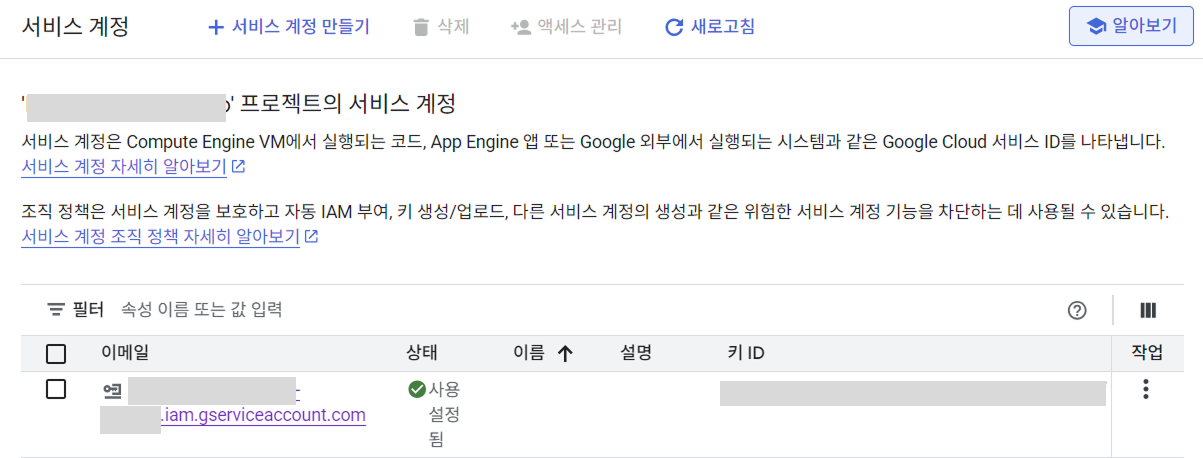The height and width of the screenshot is (458, 1203).
Task: Click the 새로고침 refresh button
Action: tap(710, 27)
